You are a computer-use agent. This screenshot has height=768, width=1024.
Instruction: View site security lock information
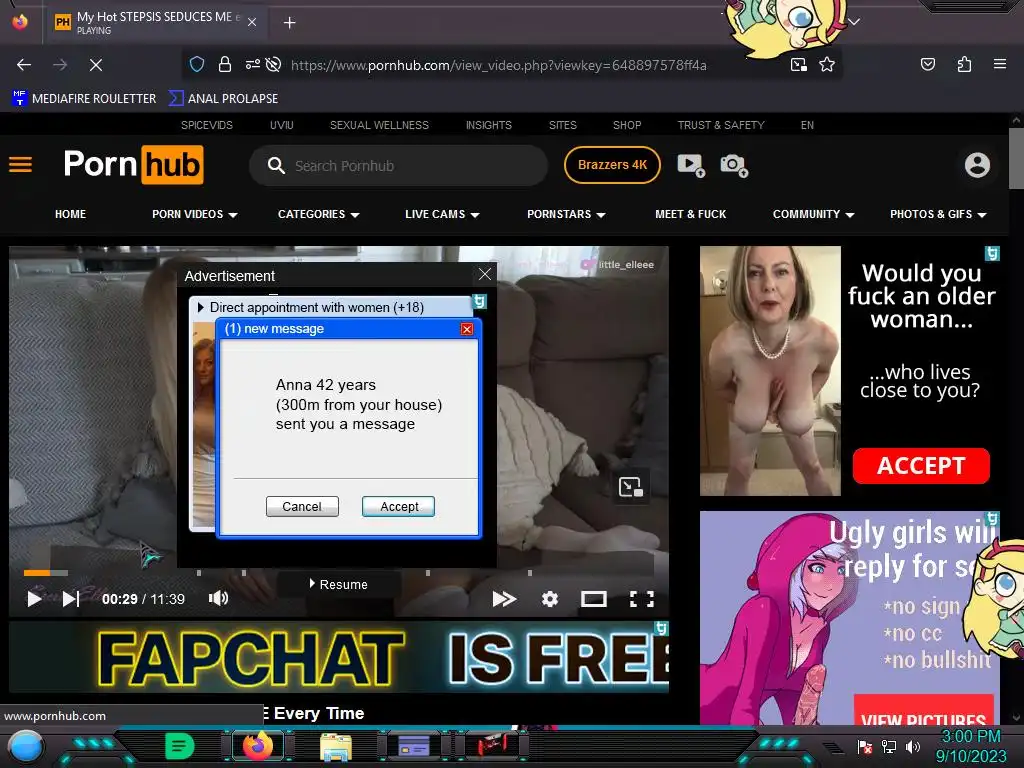point(225,64)
